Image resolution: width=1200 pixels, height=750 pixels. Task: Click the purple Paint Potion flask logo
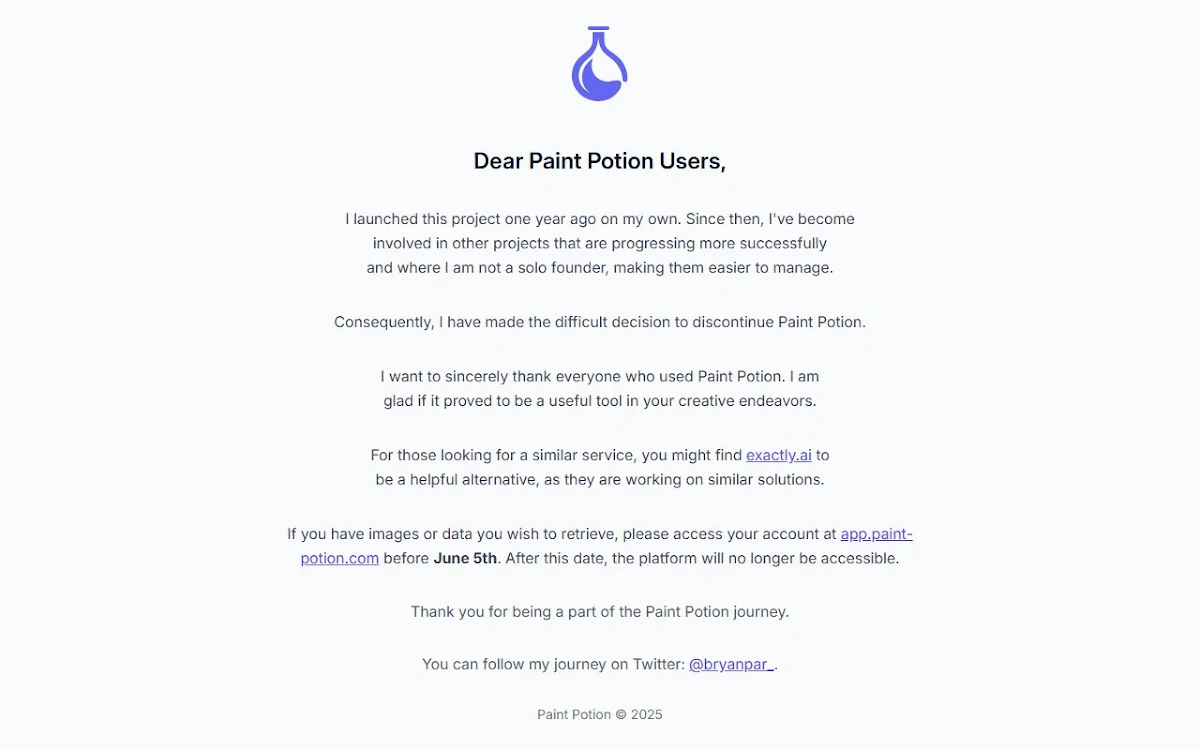(600, 63)
